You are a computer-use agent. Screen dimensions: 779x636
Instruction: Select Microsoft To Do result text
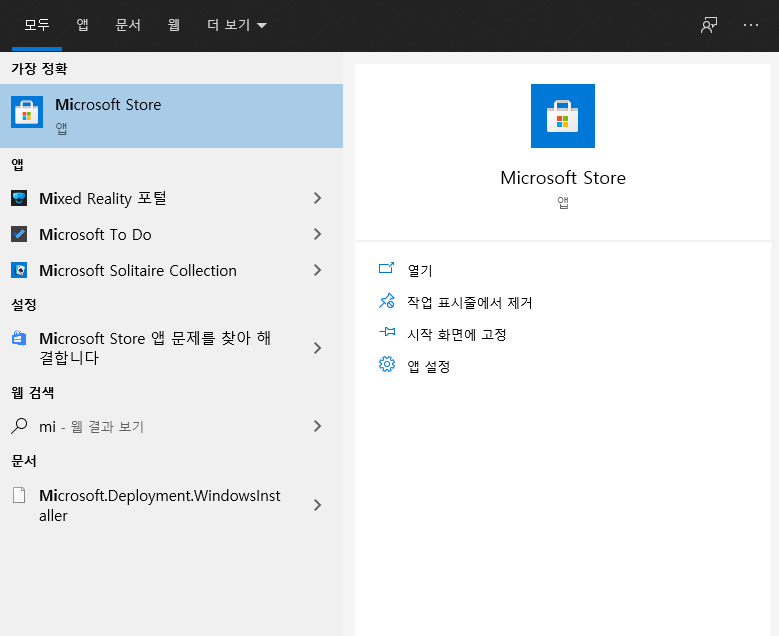[95, 234]
